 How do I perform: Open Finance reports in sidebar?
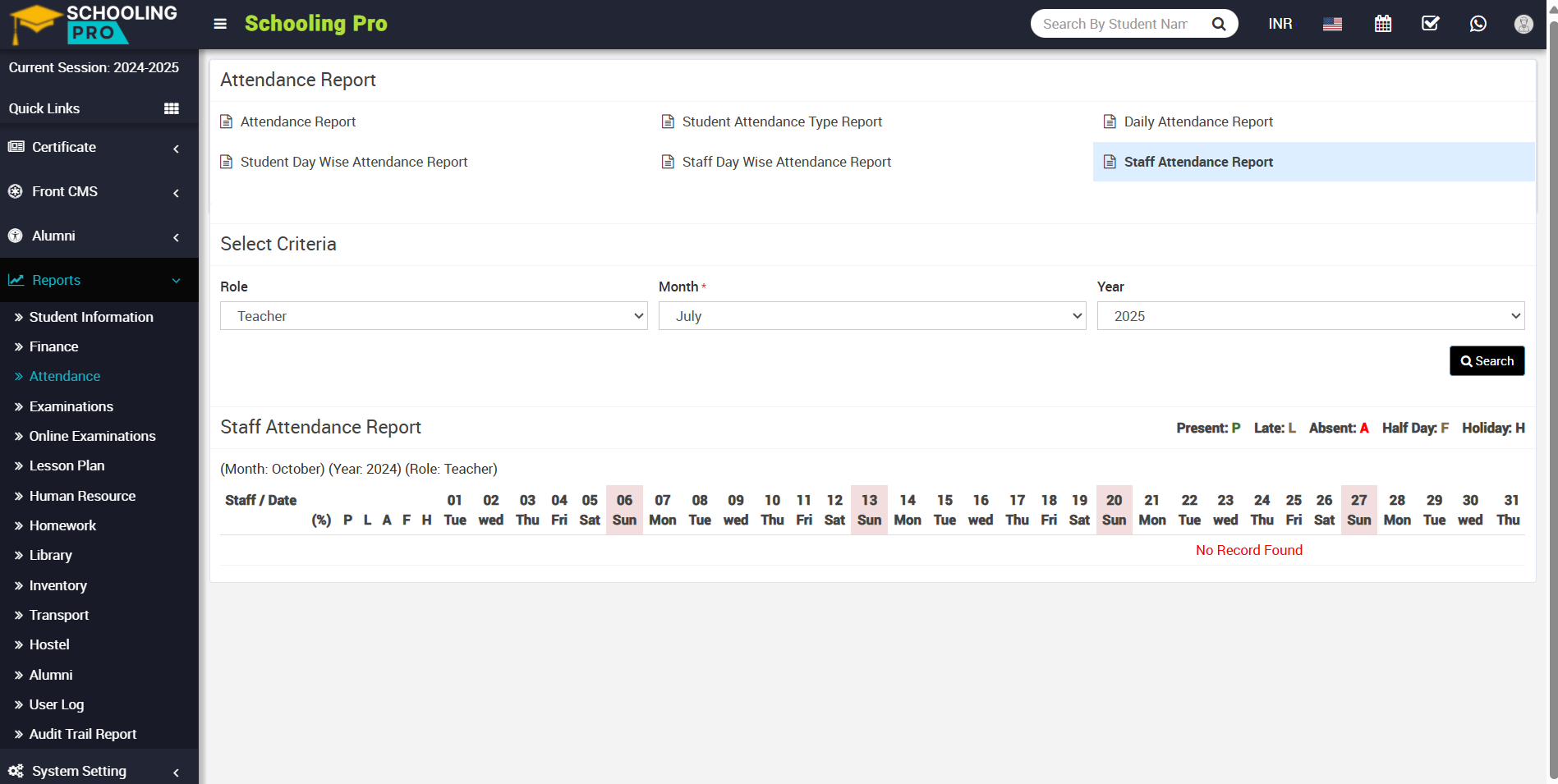[x=54, y=346]
